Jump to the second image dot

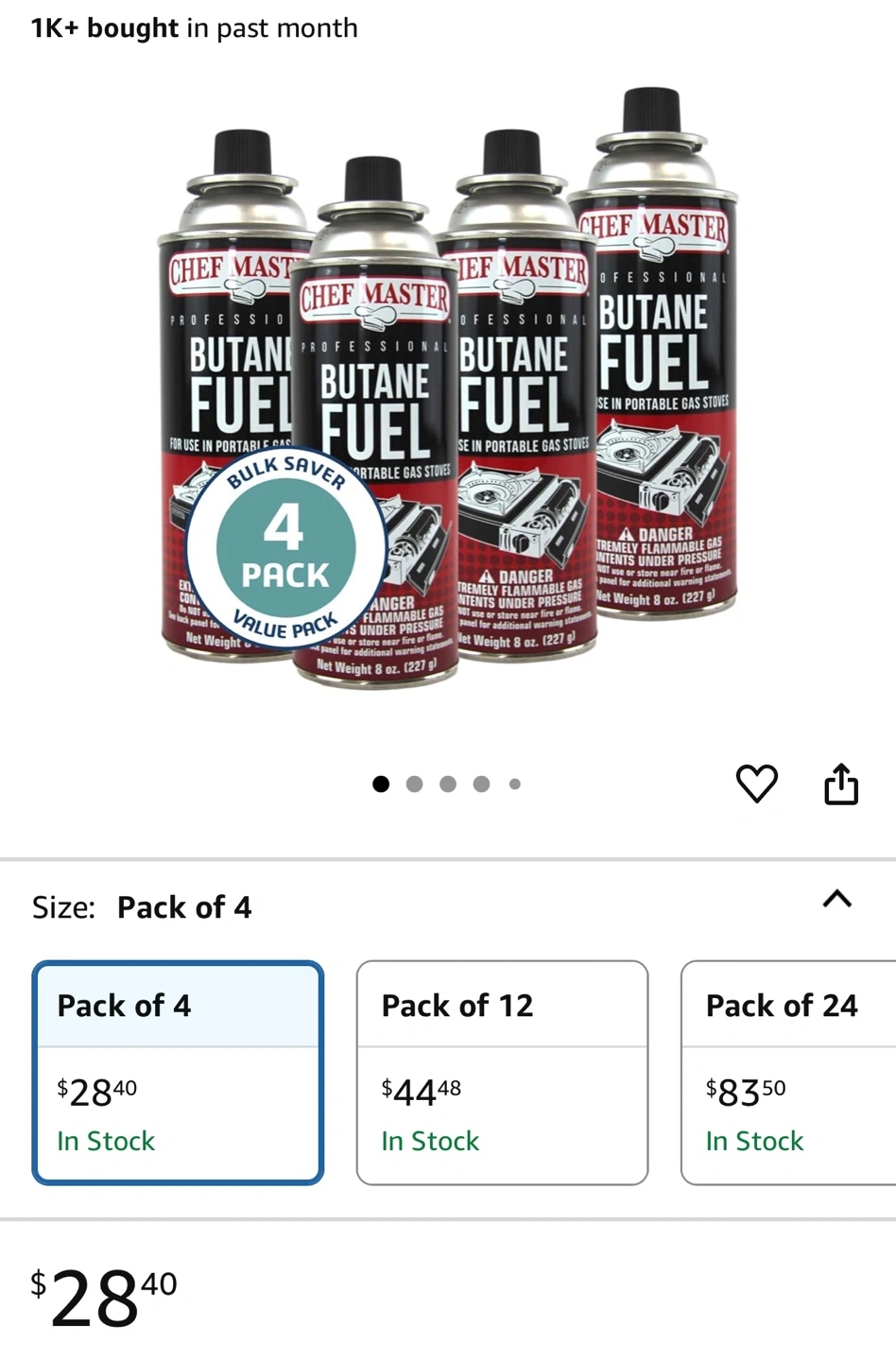[414, 784]
